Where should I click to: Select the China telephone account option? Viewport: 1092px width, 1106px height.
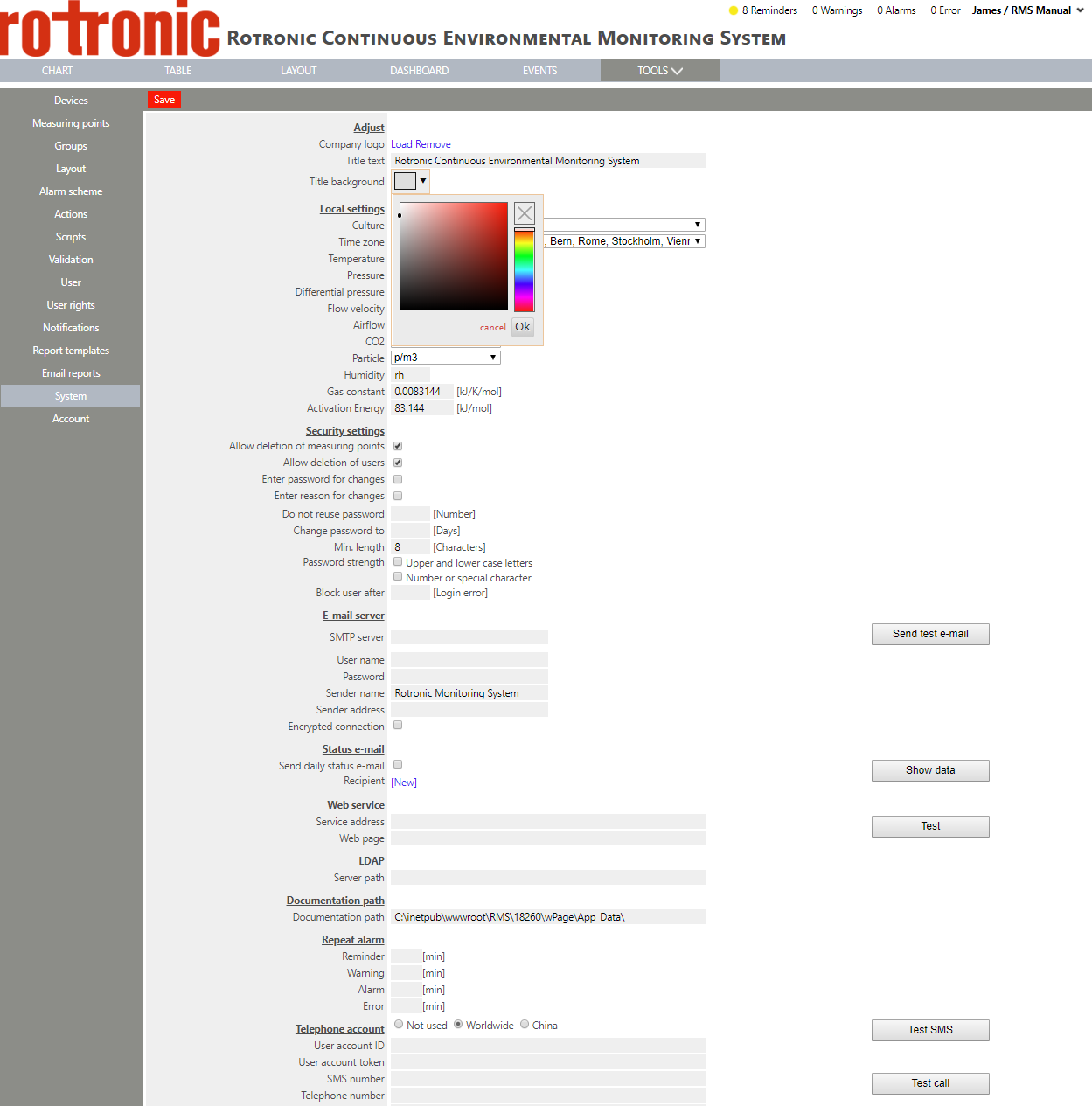[525, 1024]
